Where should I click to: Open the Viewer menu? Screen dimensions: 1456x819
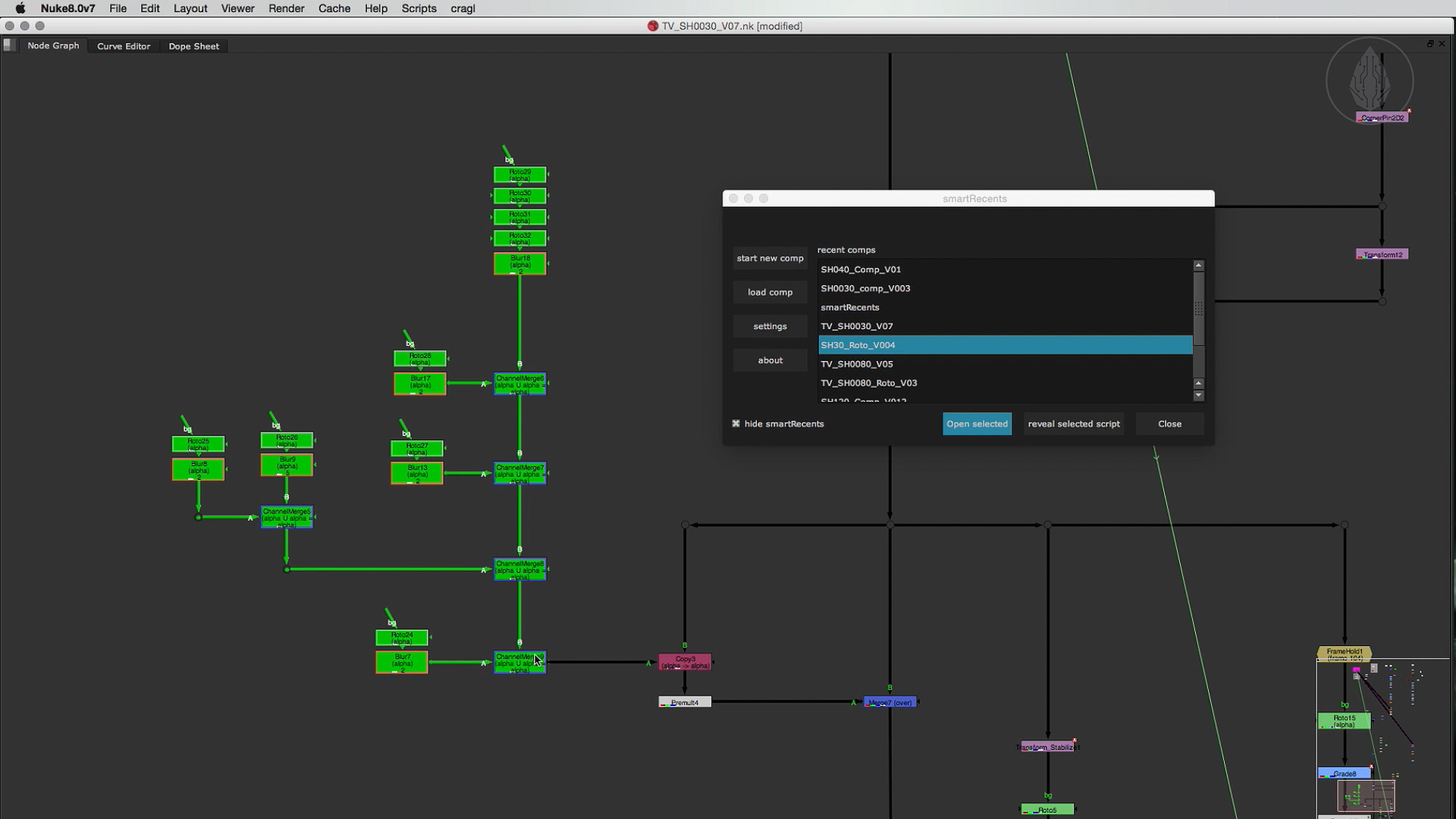237,8
